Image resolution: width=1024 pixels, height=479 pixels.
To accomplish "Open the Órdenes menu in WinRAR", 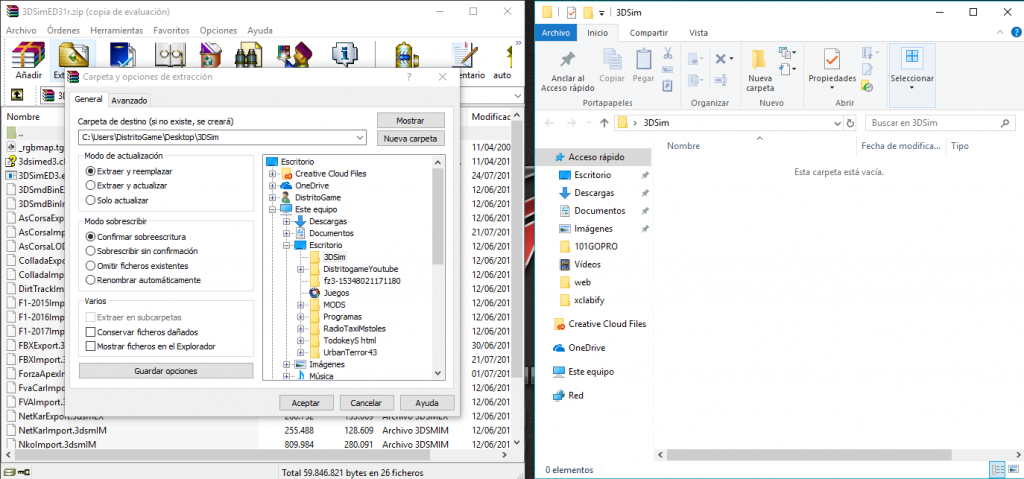I will [63, 30].
